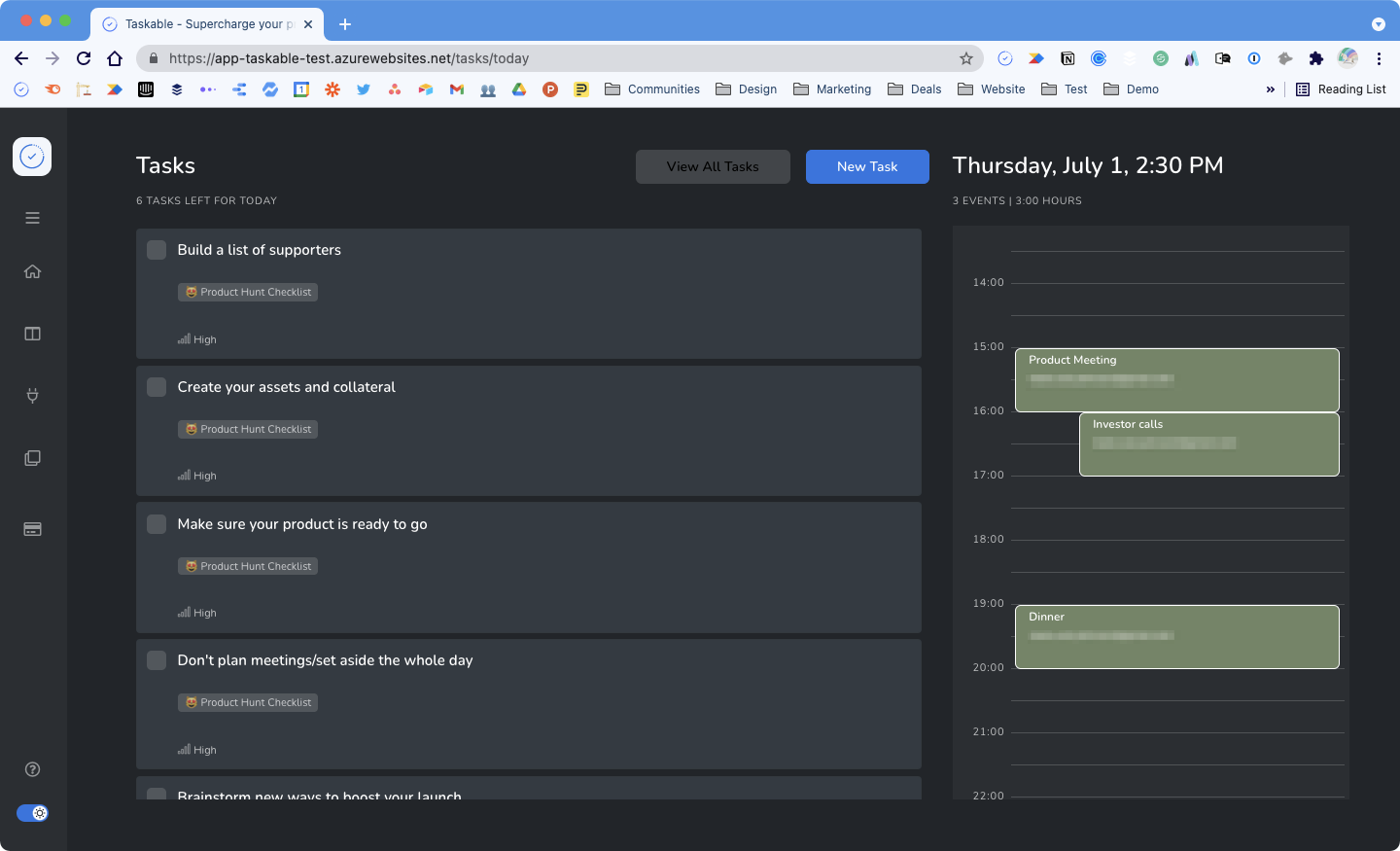The height and width of the screenshot is (851, 1400).
Task: Open the Extensions puzzle piece menu
Action: coord(1316,58)
